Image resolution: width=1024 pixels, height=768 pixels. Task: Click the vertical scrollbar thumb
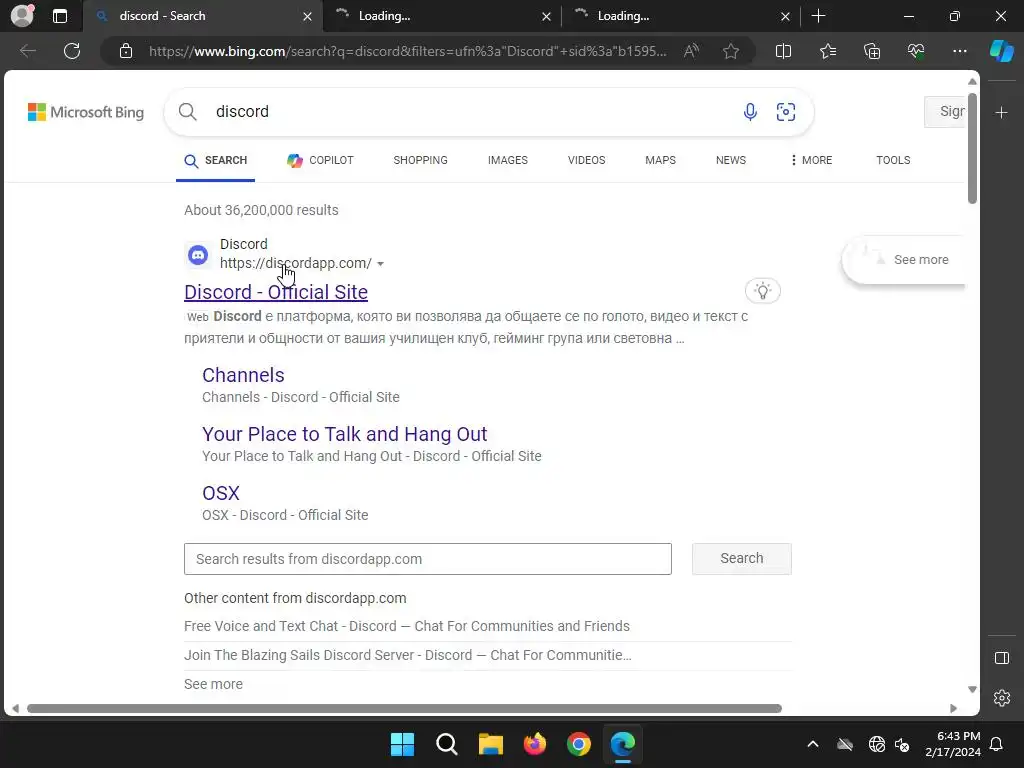(x=972, y=148)
